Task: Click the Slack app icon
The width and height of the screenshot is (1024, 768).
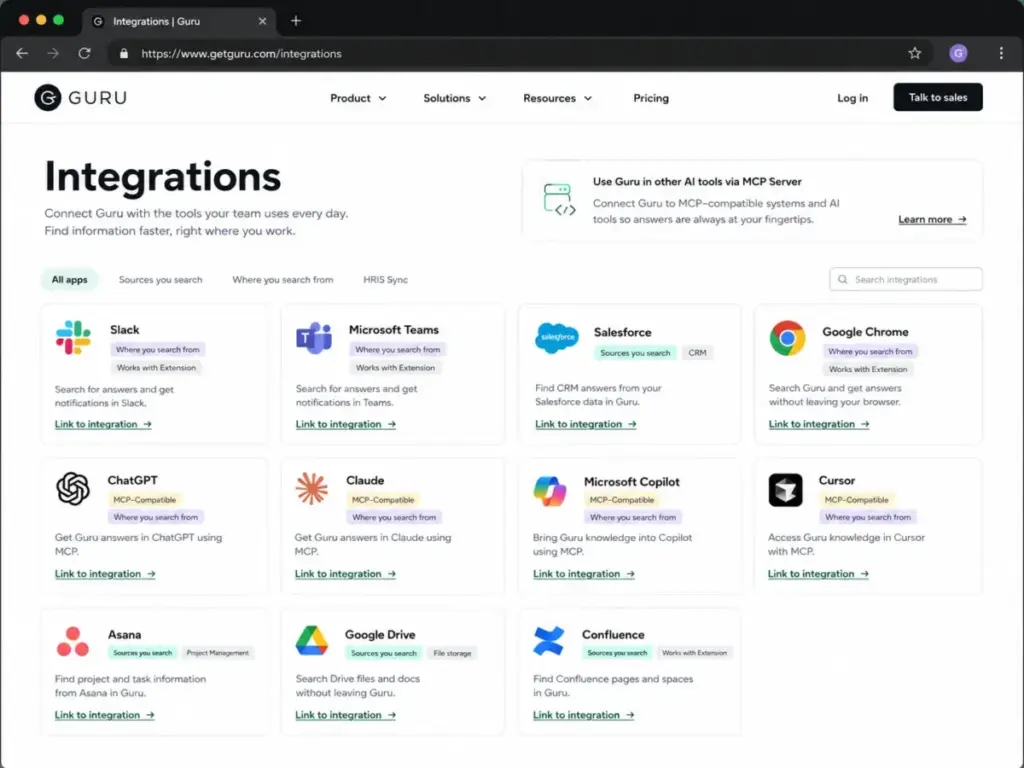Action: (73, 338)
